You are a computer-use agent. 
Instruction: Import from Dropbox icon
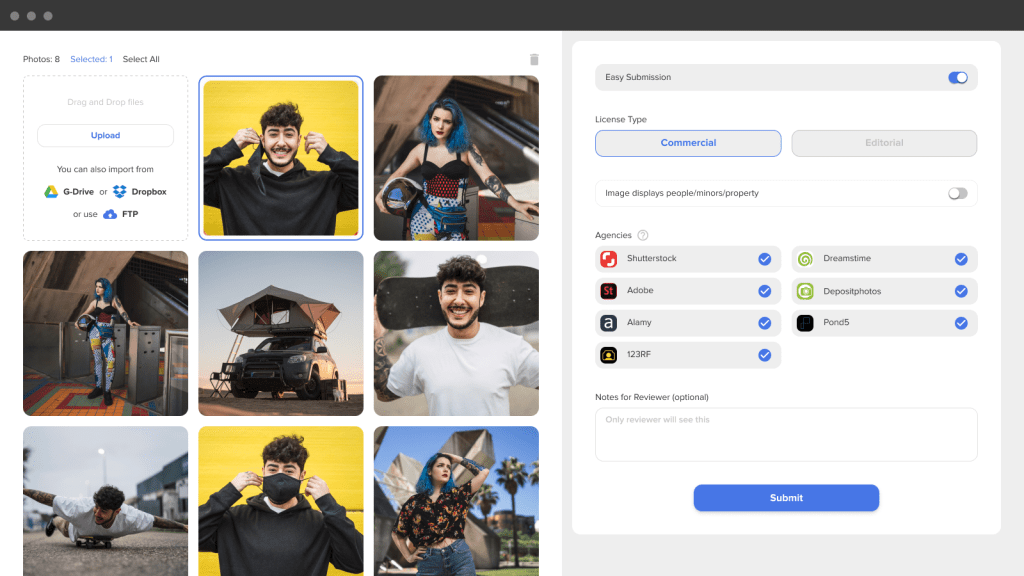[x=120, y=191]
